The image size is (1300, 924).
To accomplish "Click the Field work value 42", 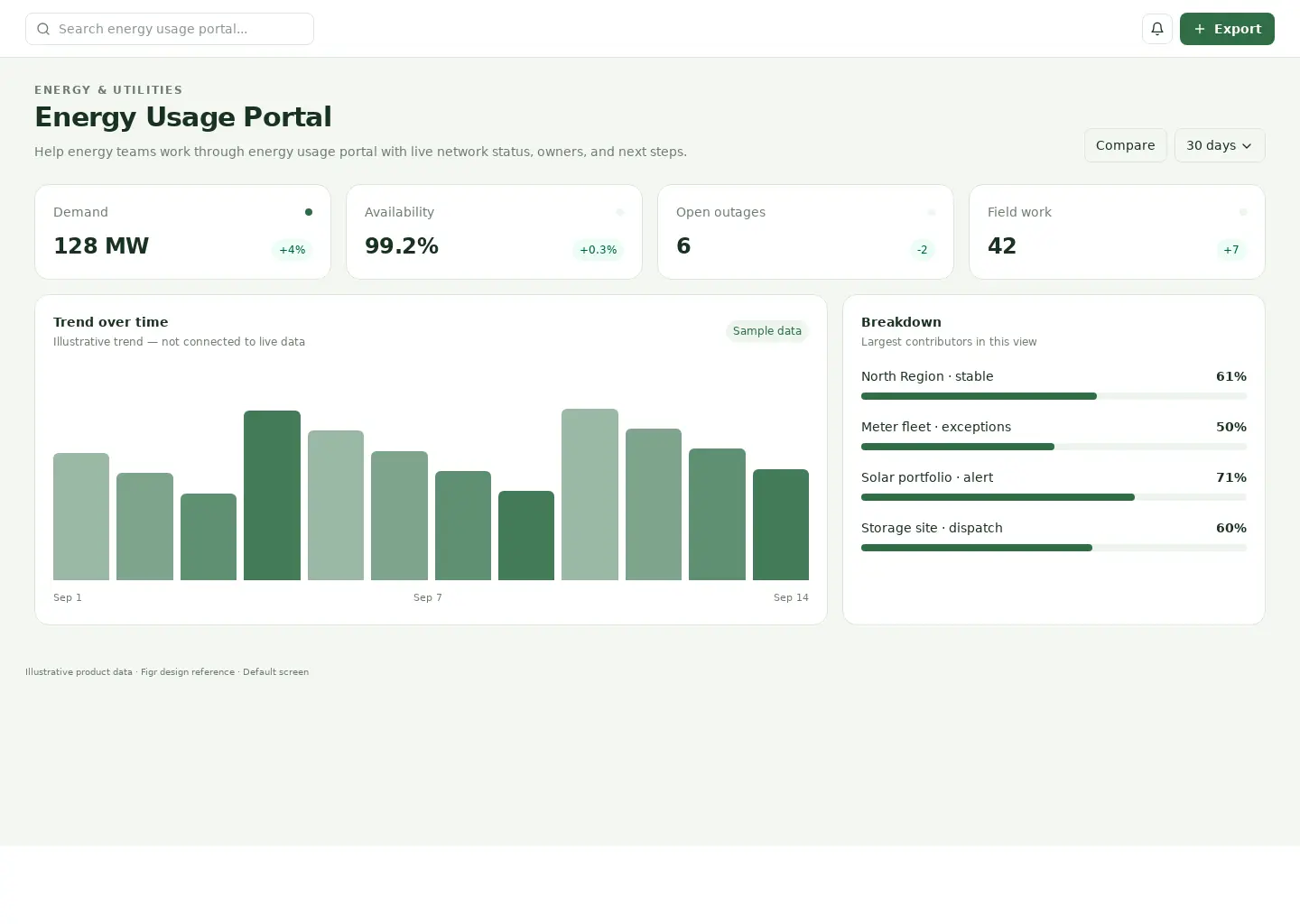I will 1002,246.
